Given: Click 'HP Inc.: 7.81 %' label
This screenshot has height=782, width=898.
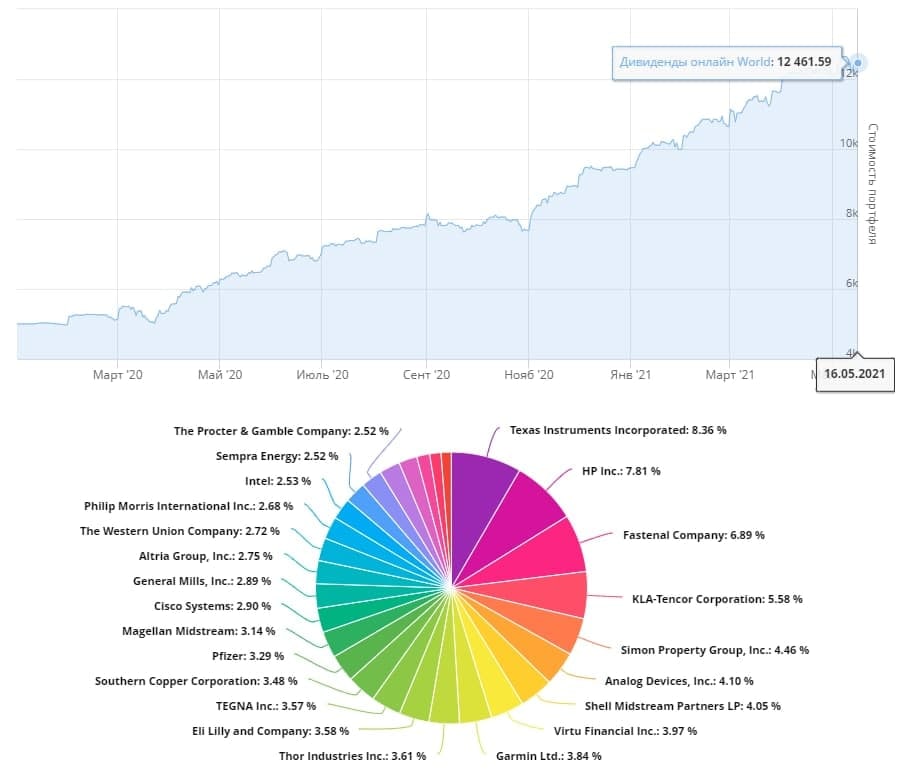Looking at the screenshot, I should tap(621, 471).
